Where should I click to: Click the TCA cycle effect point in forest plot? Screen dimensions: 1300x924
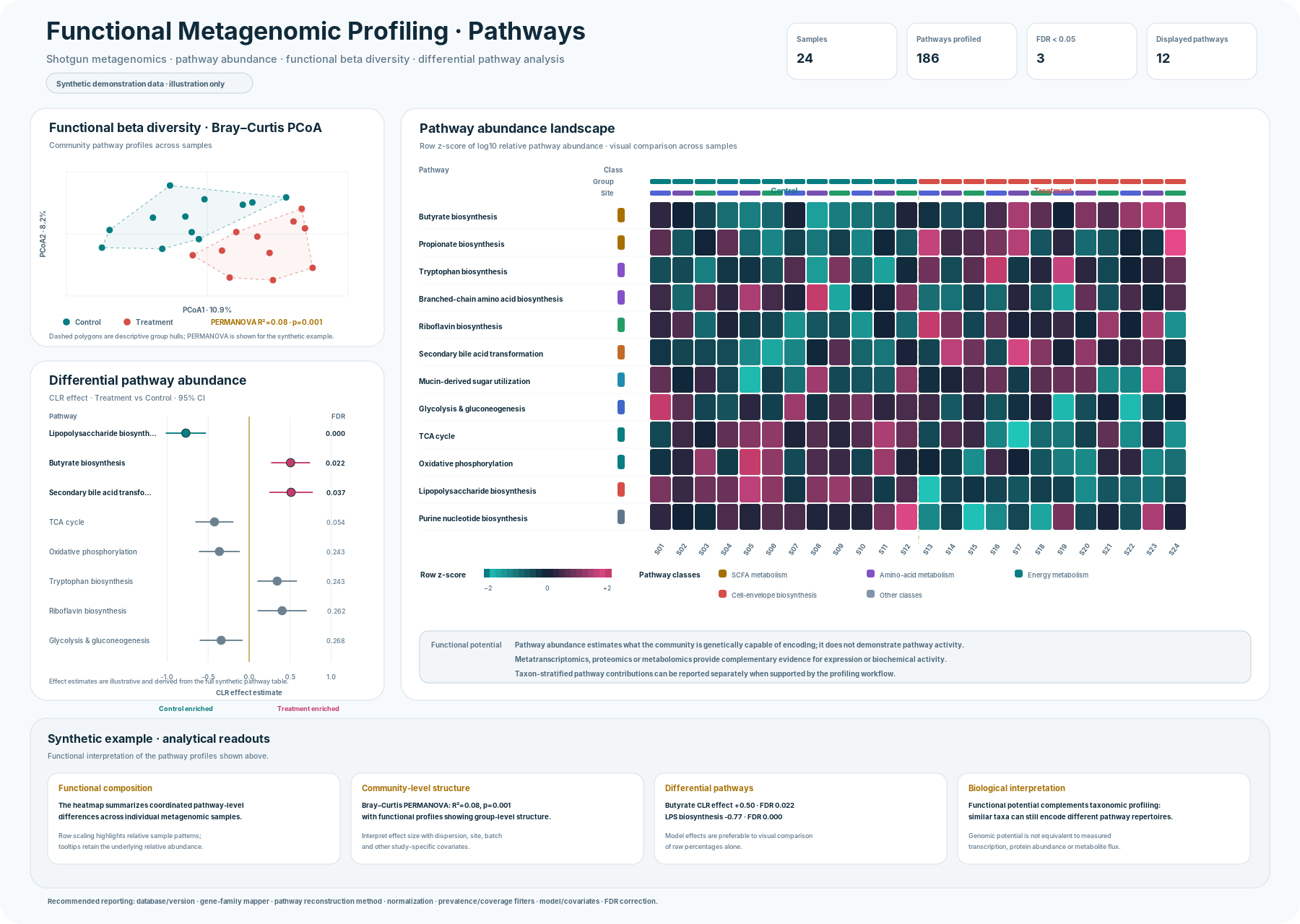214,522
